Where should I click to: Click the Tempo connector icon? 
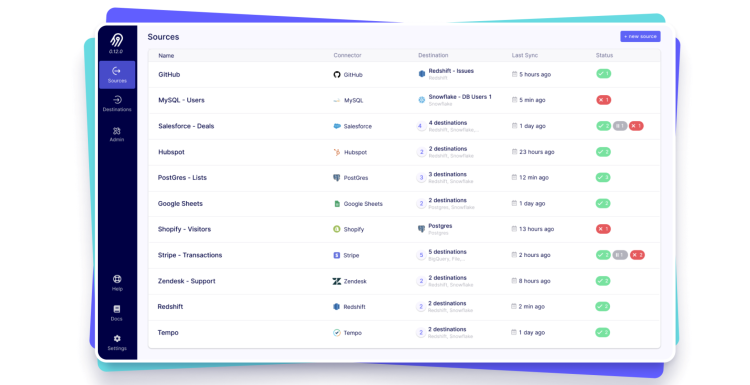337,332
